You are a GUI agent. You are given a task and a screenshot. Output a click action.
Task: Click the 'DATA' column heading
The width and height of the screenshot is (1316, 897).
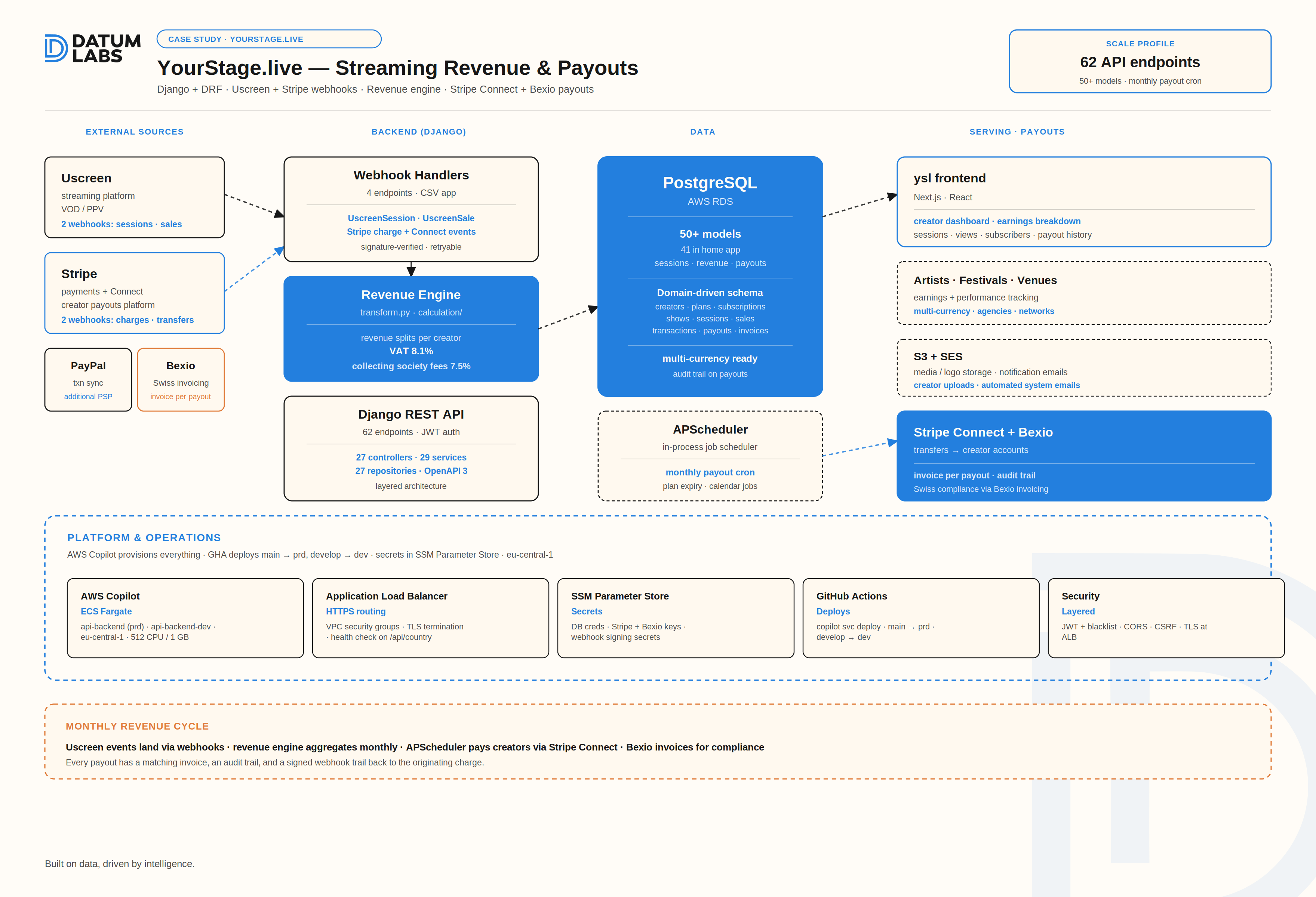click(703, 132)
